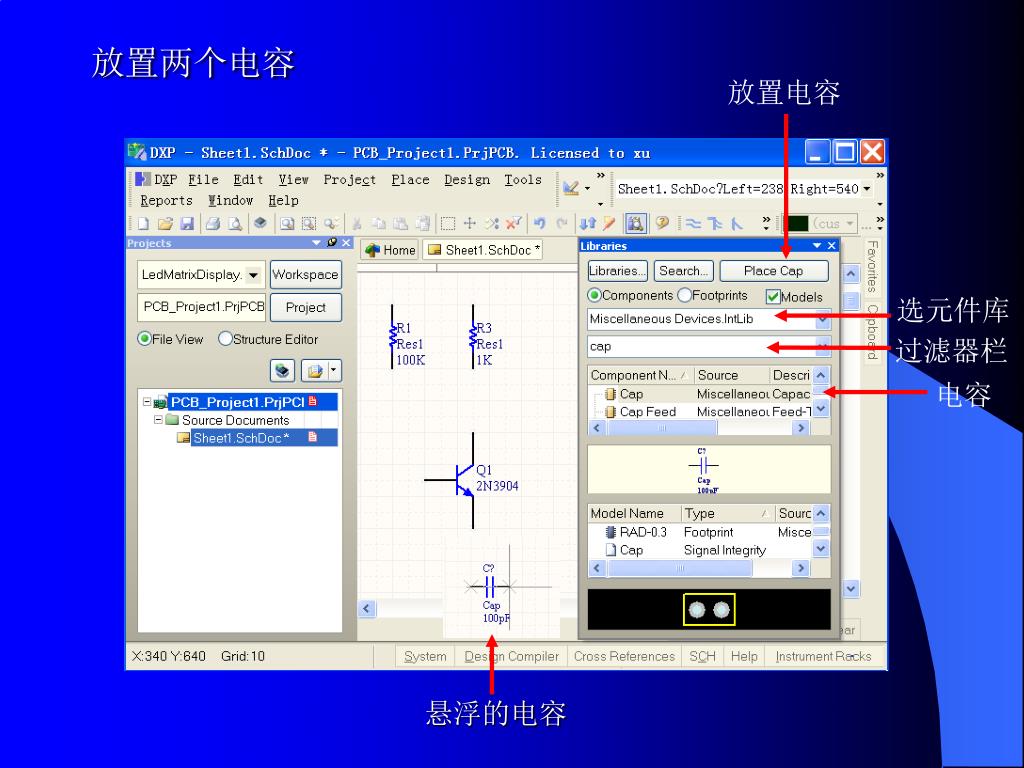Click the New document toolbar icon

pyautogui.click(x=143, y=223)
